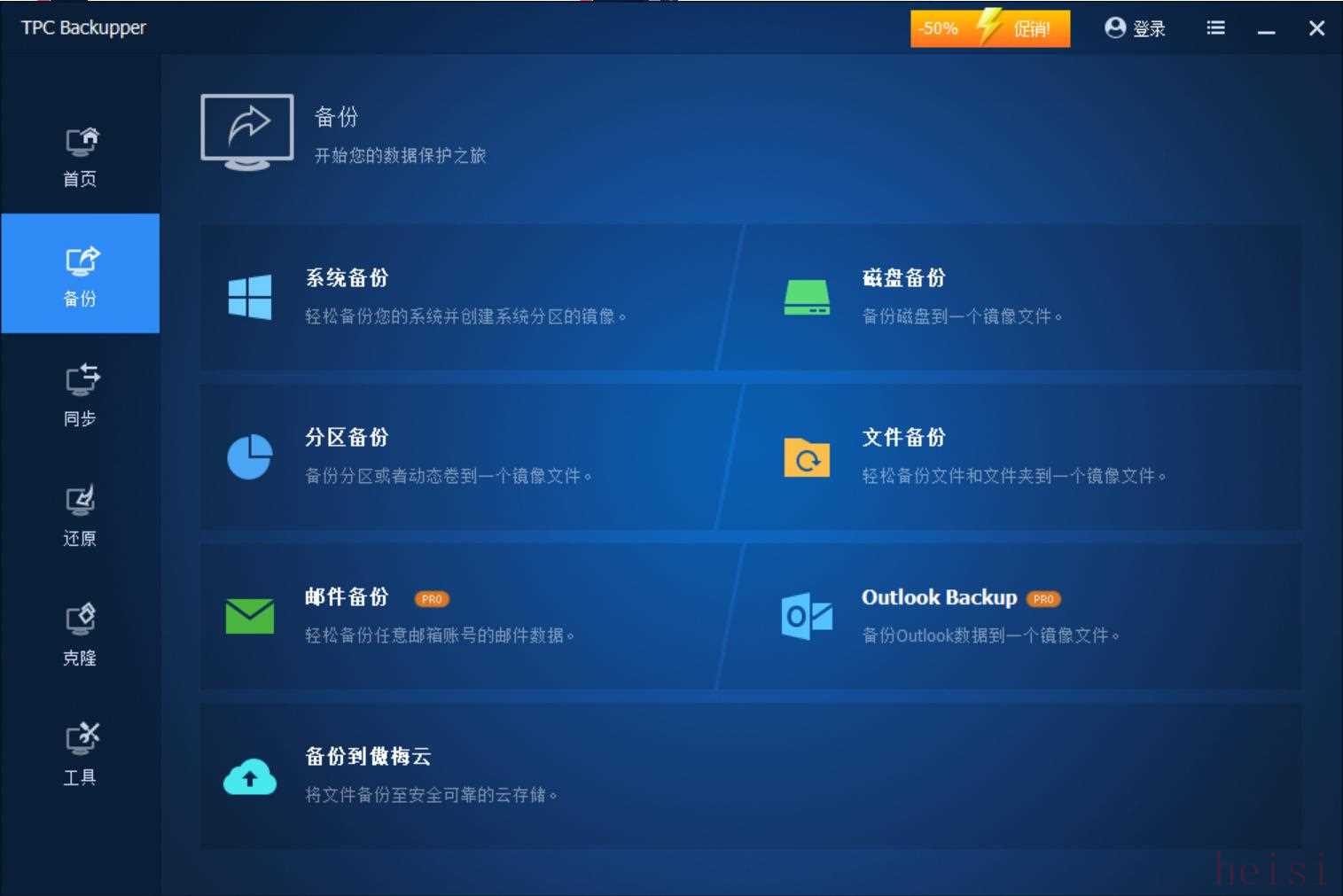Open the 同步 sync sidebar icon
Viewport: 1343px width, 896px height.
[x=82, y=381]
